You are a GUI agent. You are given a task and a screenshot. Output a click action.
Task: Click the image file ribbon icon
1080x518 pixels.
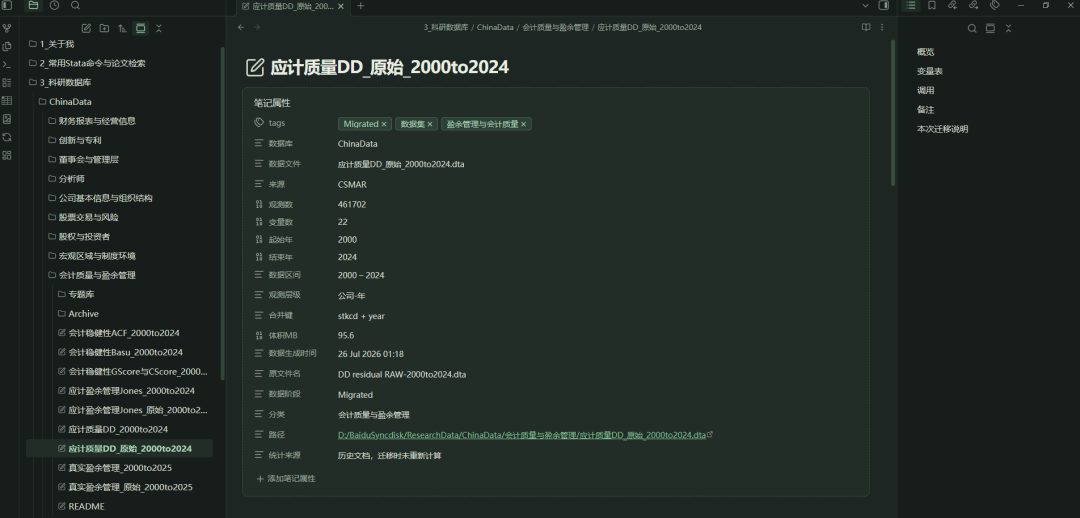(x=7, y=118)
